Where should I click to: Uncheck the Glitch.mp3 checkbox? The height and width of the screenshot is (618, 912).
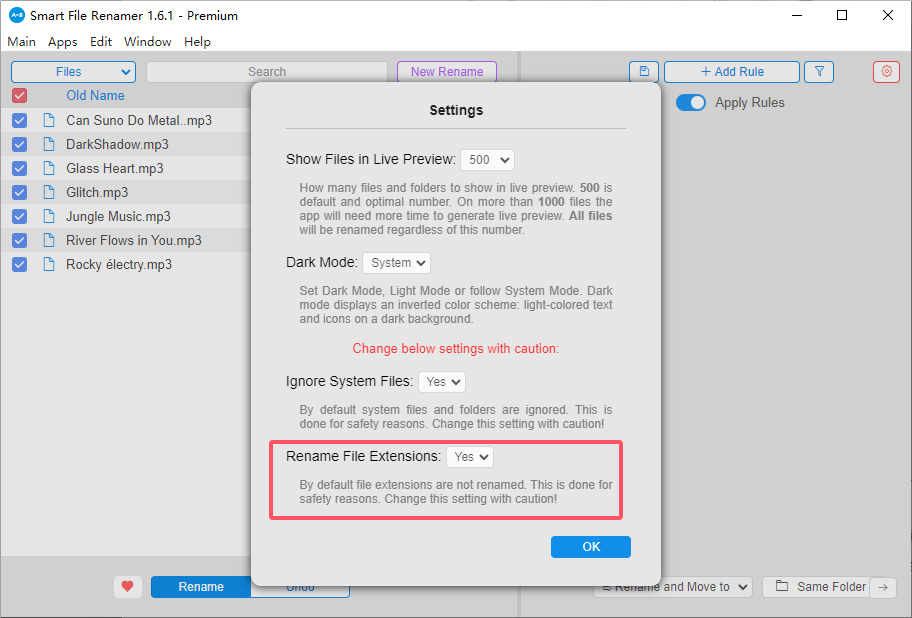19,192
